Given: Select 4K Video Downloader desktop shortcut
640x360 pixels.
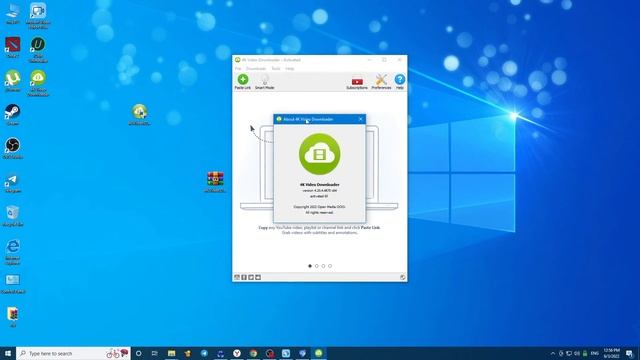Looking at the screenshot, I should point(38,83).
